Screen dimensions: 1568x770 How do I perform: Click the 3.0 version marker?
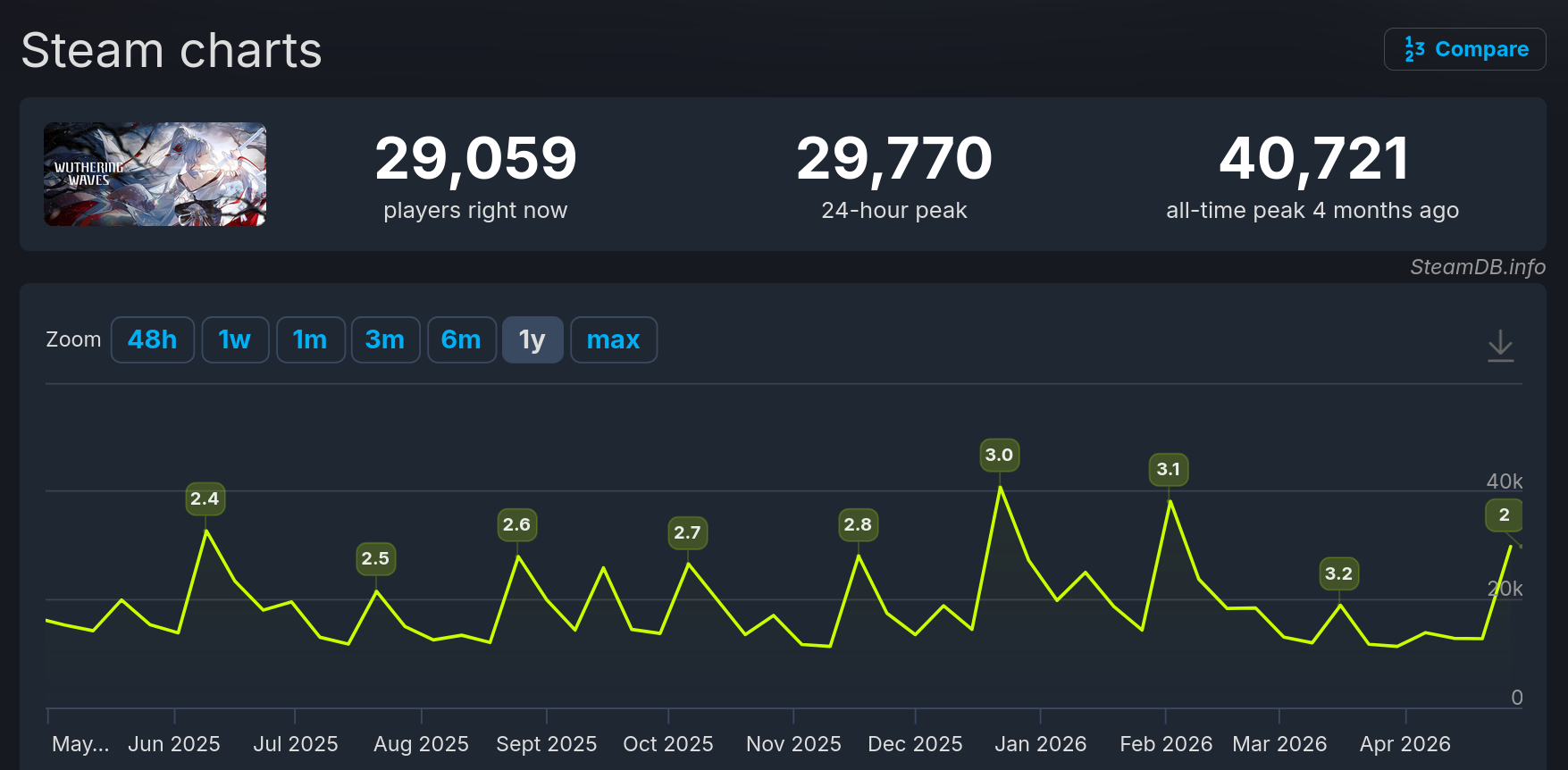[999, 455]
